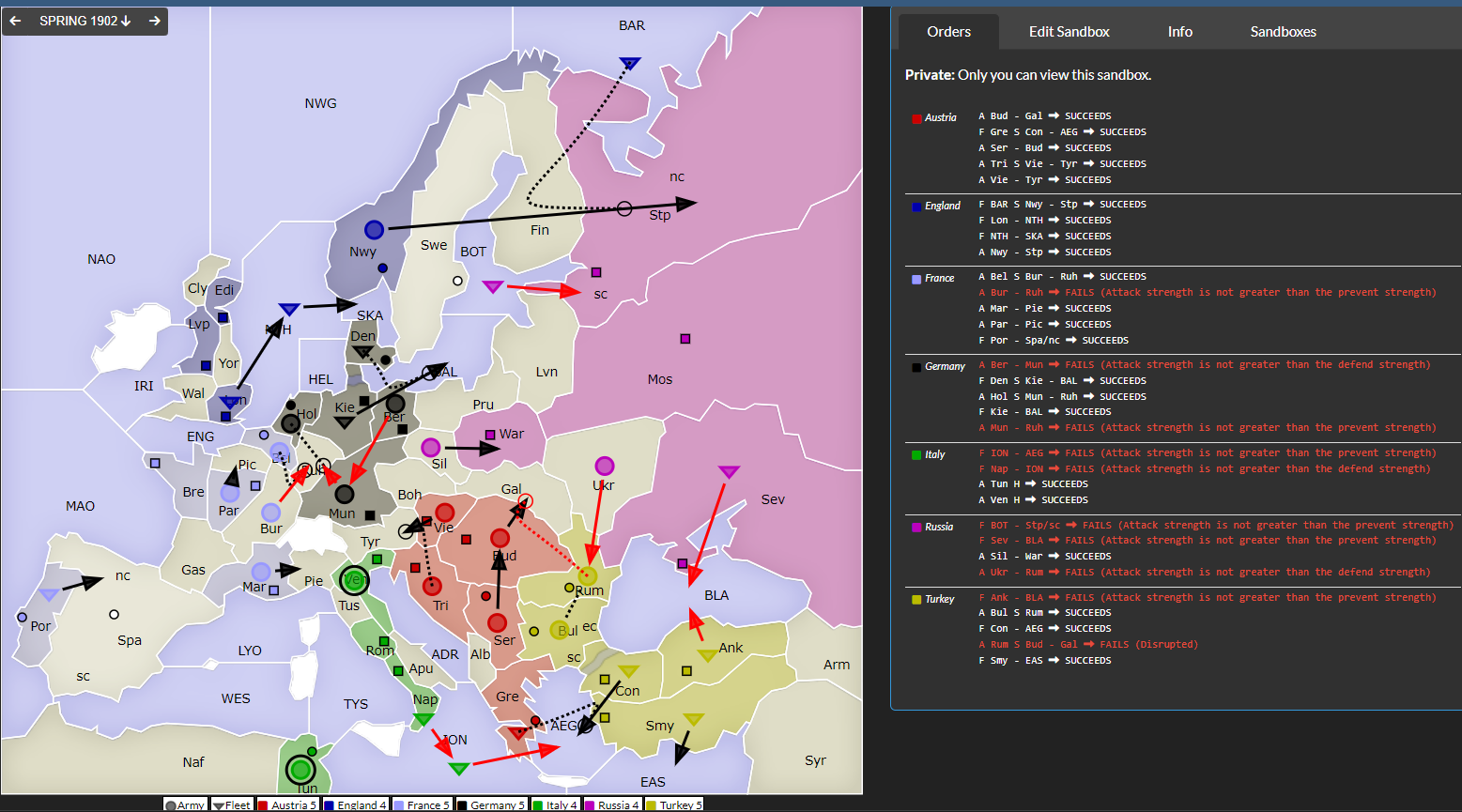Select the French army in Burgundy
The width and height of the screenshot is (1462, 812).
point(271,513)
